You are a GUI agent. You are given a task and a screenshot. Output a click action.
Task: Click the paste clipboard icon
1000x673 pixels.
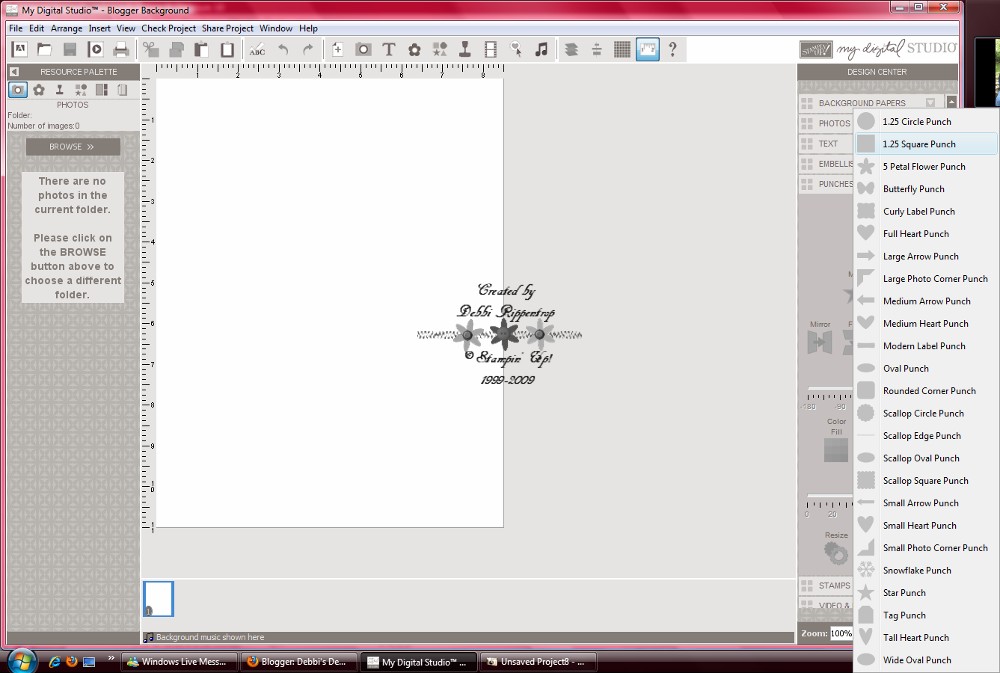(202, 49)
